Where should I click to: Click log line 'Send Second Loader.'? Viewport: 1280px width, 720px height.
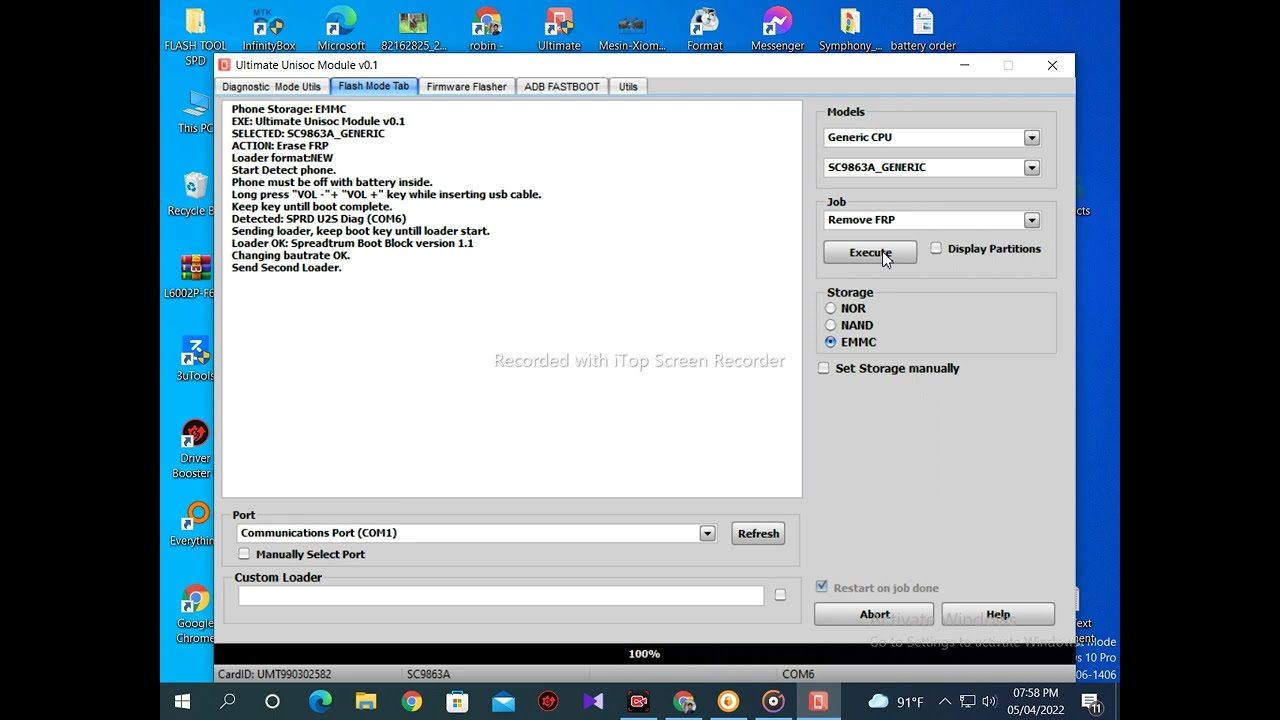click(287, 267)
